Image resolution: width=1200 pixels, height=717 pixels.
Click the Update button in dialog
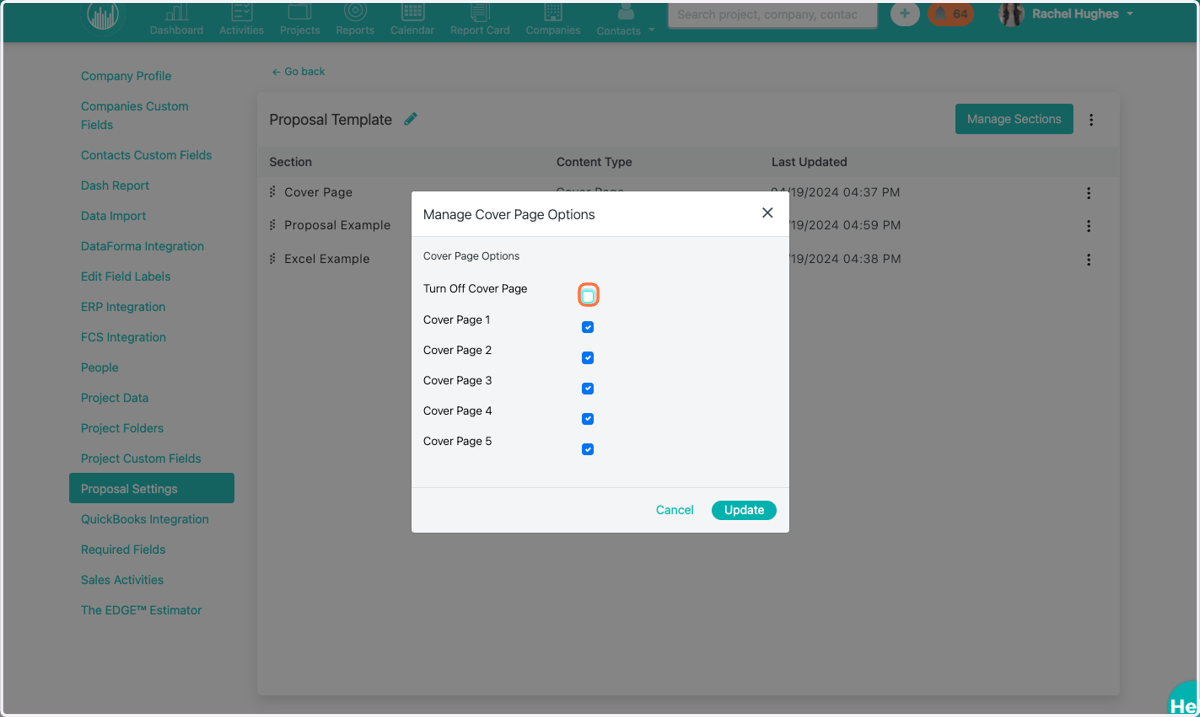click(744, 510)
